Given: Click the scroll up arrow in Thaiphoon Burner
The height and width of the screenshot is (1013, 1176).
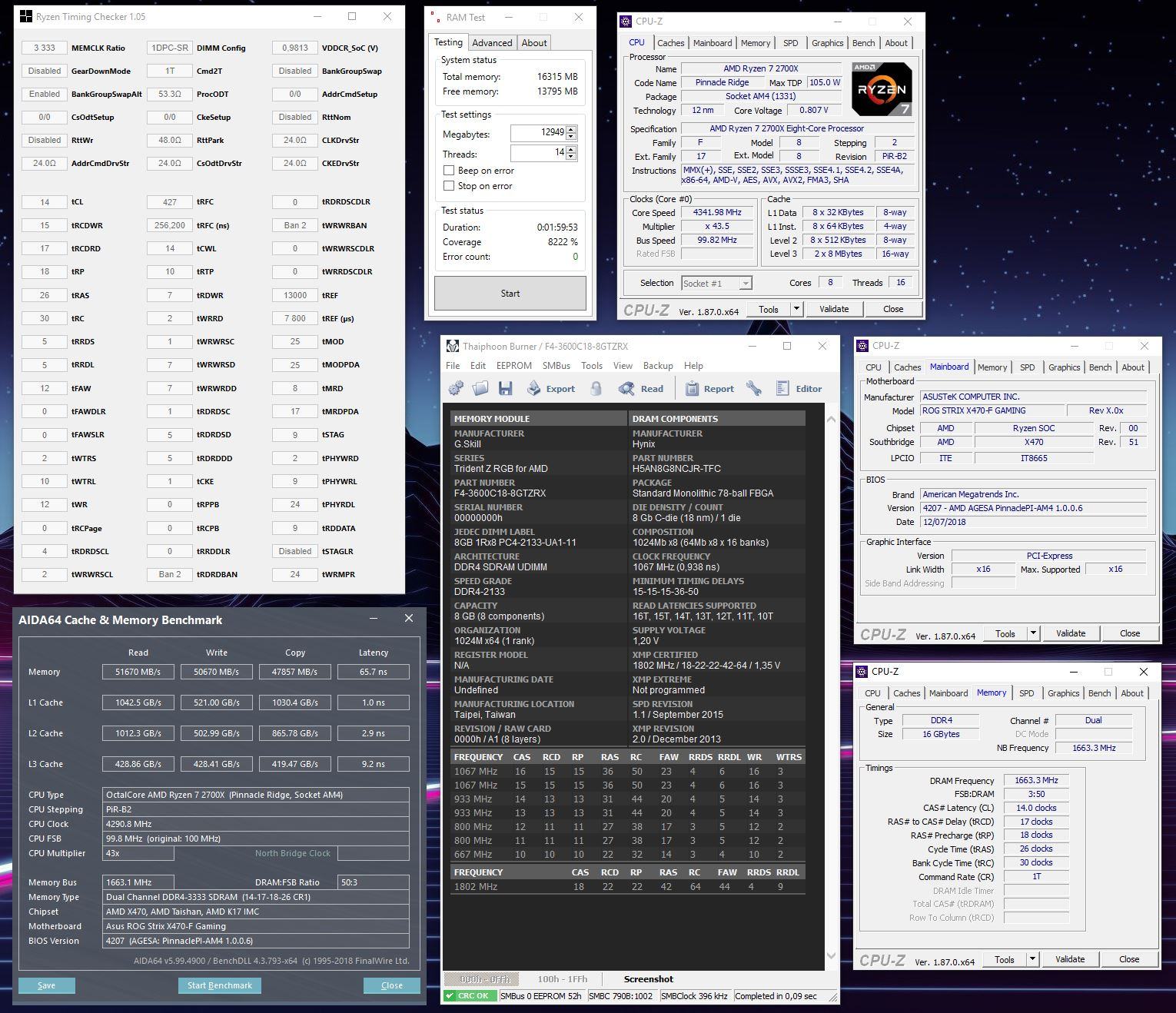Looking at the screenshot, I should 830,420.
